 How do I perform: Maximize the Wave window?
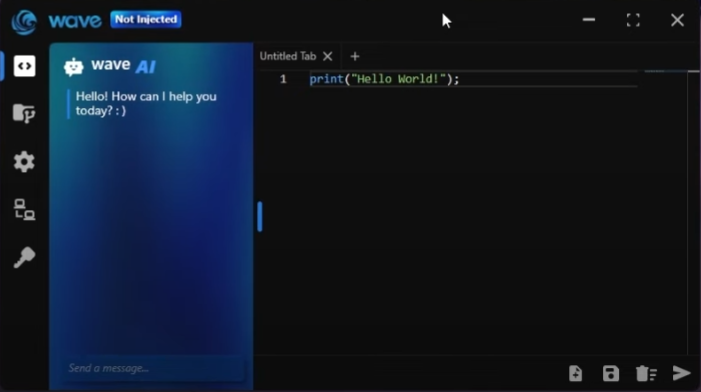[633, 20]
